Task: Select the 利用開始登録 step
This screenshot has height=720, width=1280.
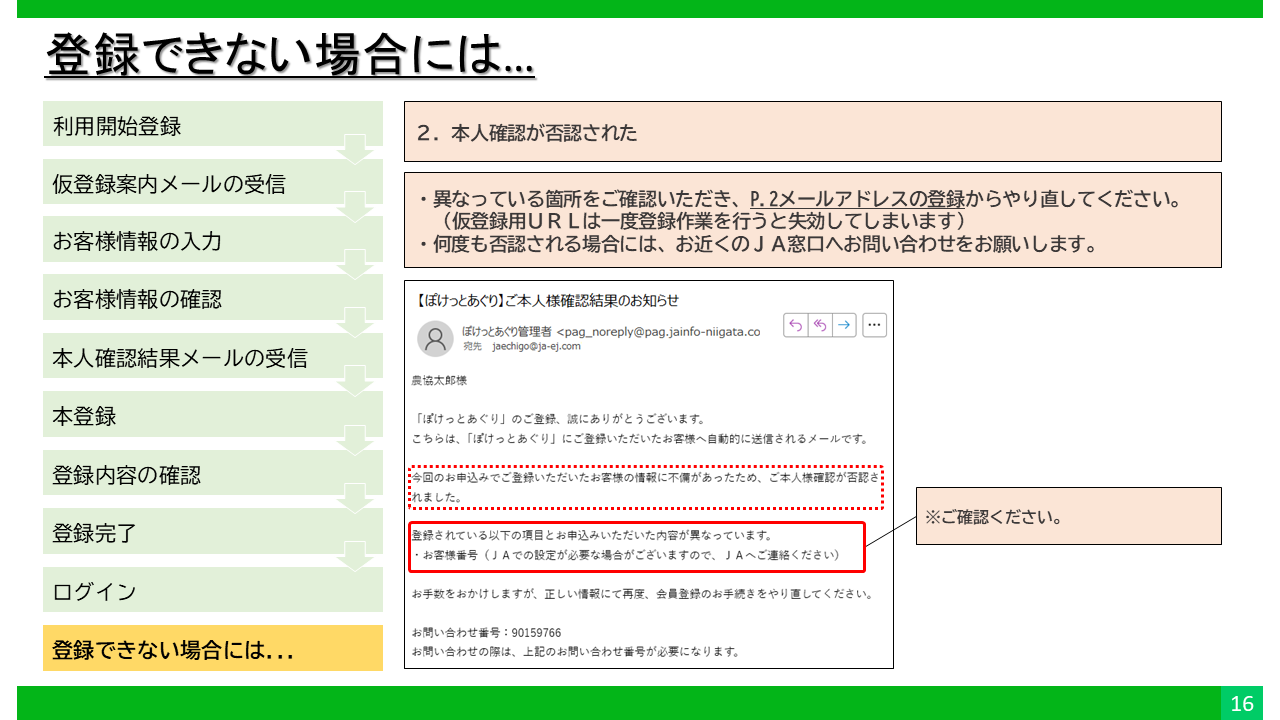Action: (212, 126)
